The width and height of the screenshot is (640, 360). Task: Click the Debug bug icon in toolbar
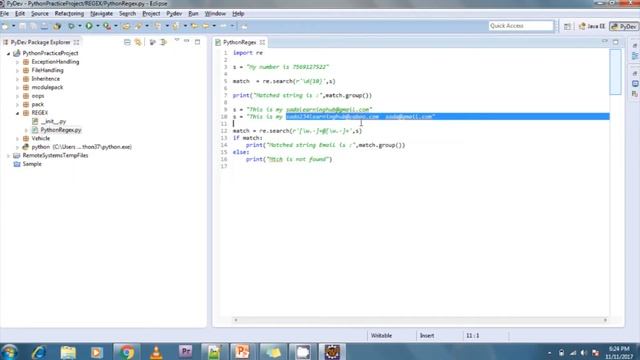tap(71, 26)
